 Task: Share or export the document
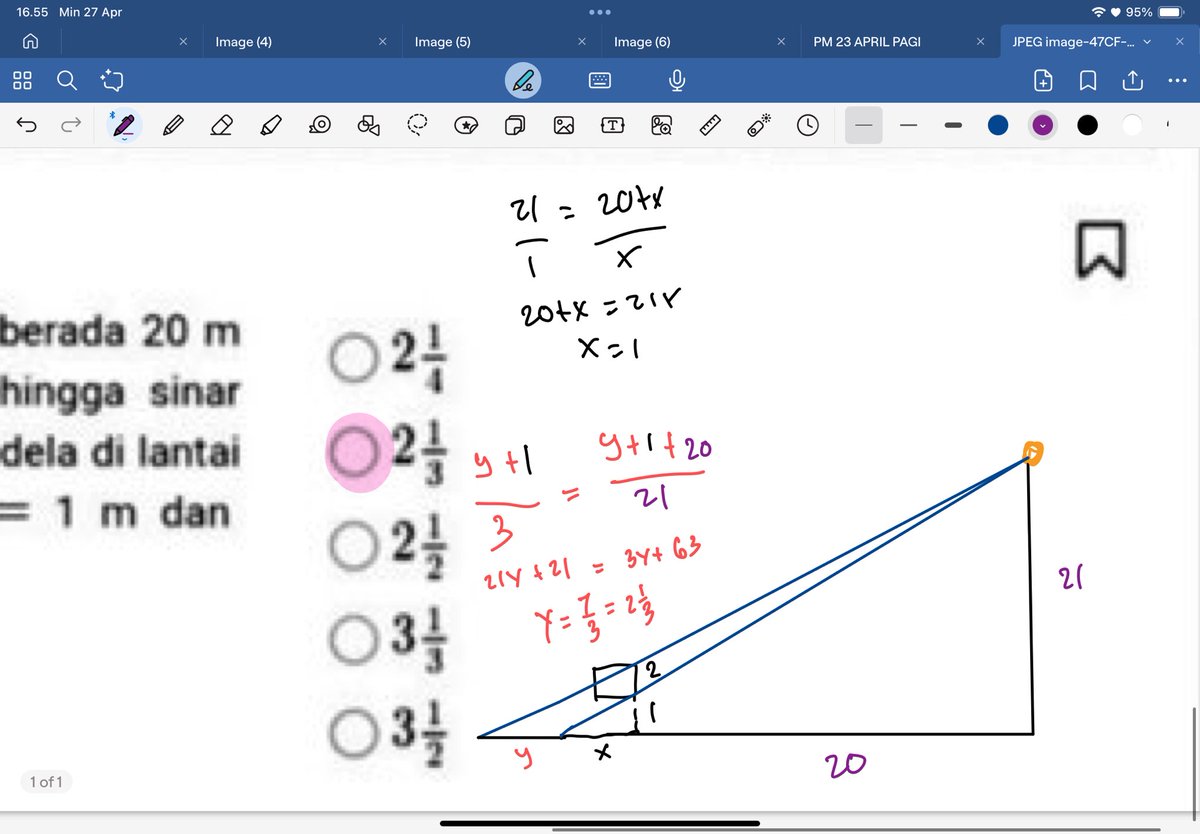pos(1133,80)
